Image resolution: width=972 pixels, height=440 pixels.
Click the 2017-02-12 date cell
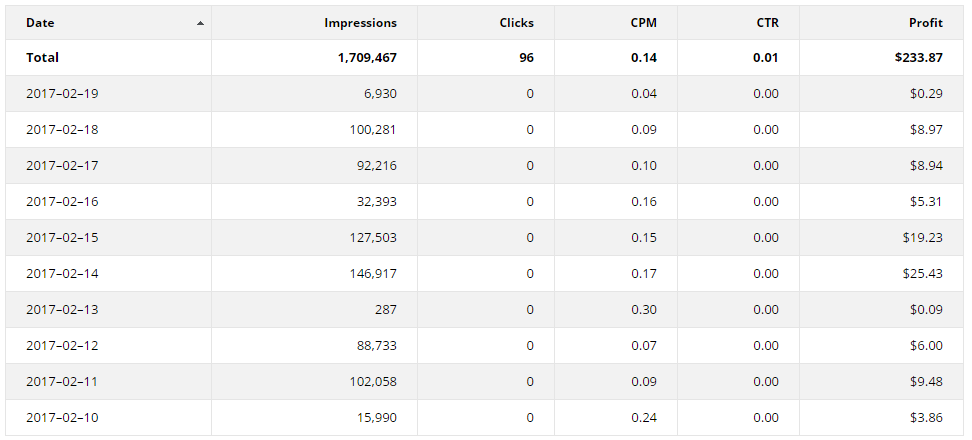click(62, 346)
